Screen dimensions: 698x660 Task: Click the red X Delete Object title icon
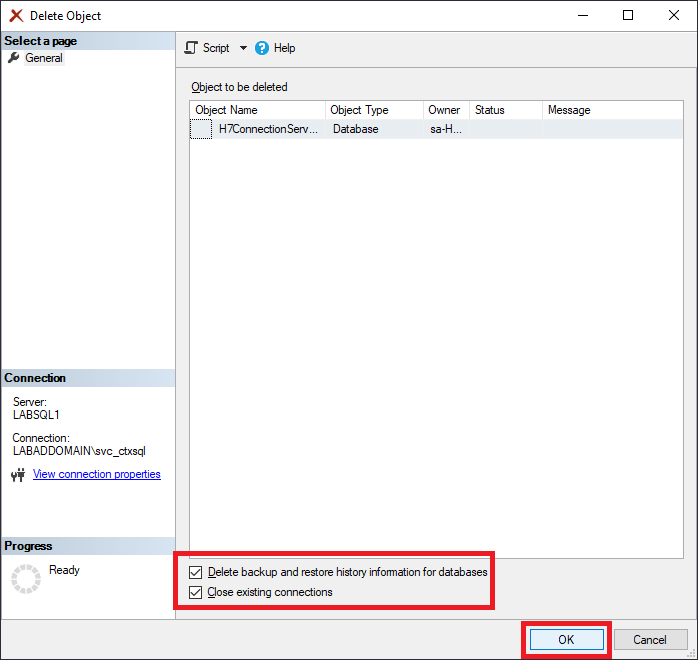[16, 16]
